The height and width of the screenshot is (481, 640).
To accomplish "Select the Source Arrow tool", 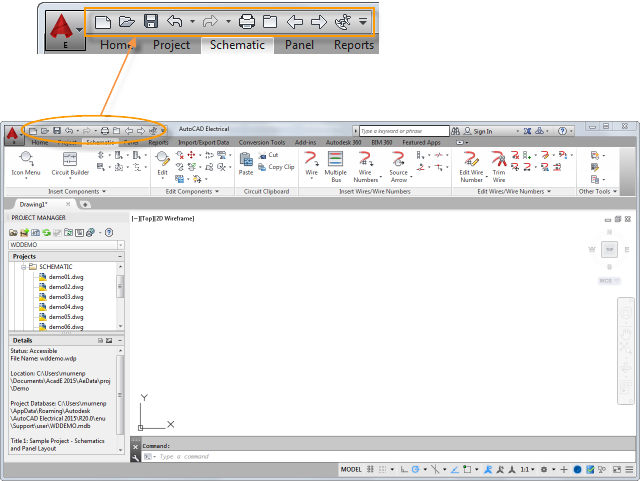I will click(399, 166).
